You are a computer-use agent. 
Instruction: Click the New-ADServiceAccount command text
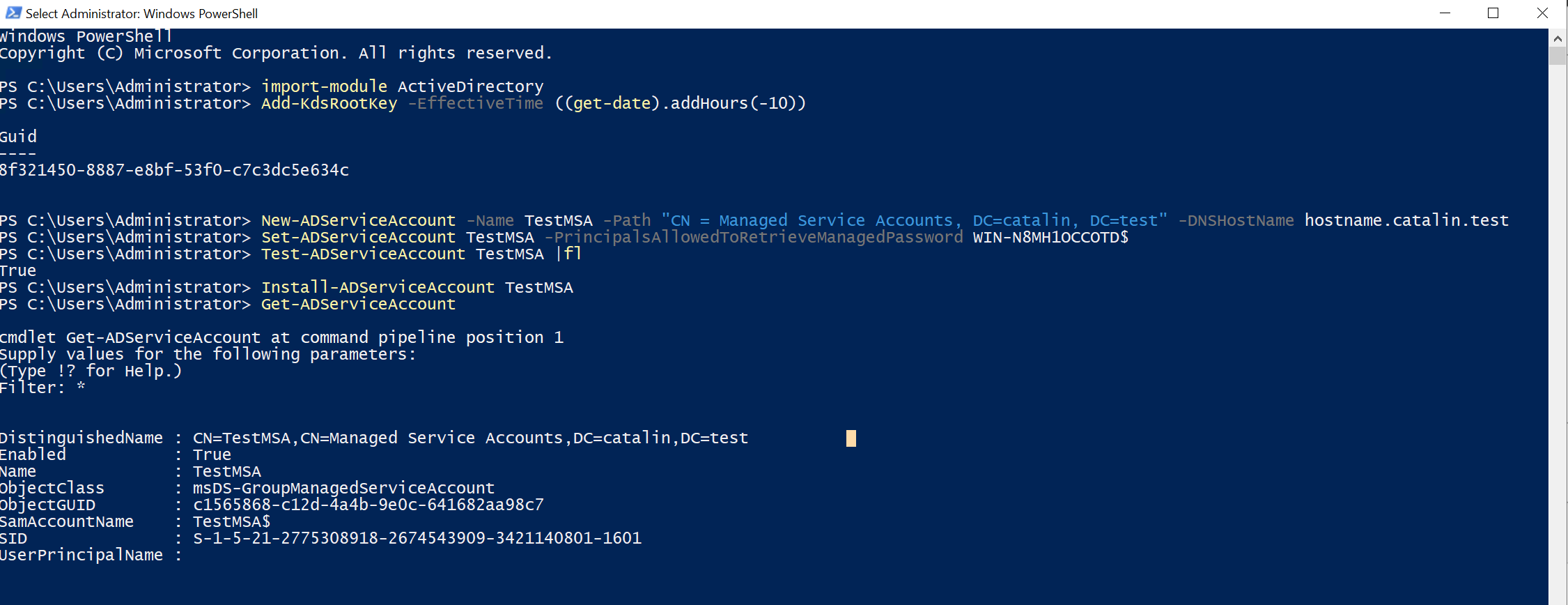pos(358,221)
